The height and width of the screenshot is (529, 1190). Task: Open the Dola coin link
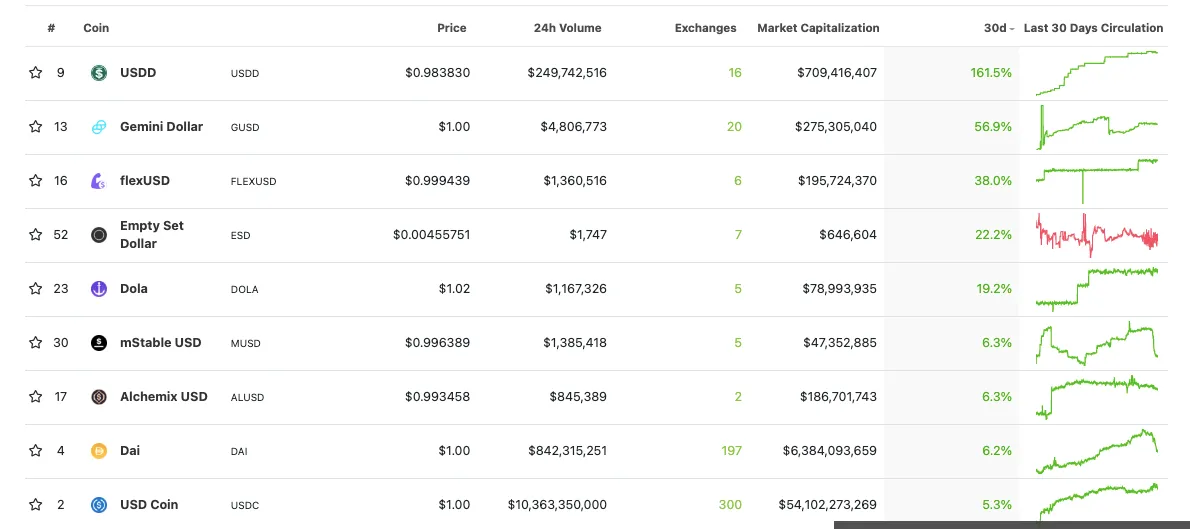(x=134, y=288)
